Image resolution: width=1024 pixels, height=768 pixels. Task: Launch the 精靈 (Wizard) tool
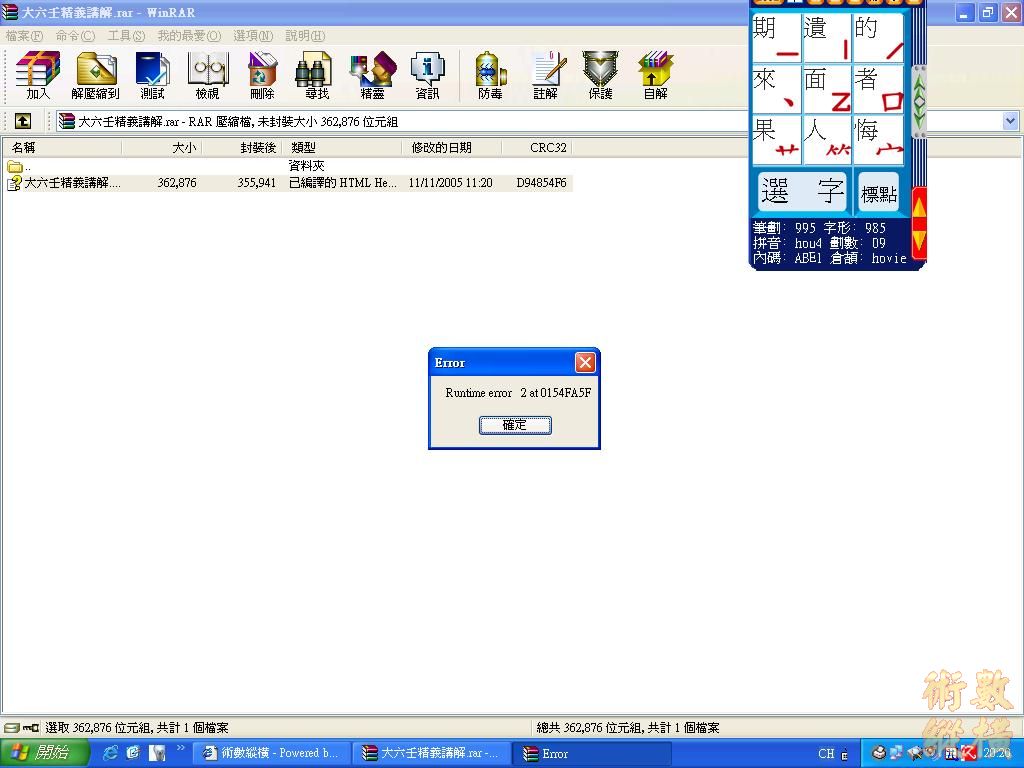coord(372,75)
